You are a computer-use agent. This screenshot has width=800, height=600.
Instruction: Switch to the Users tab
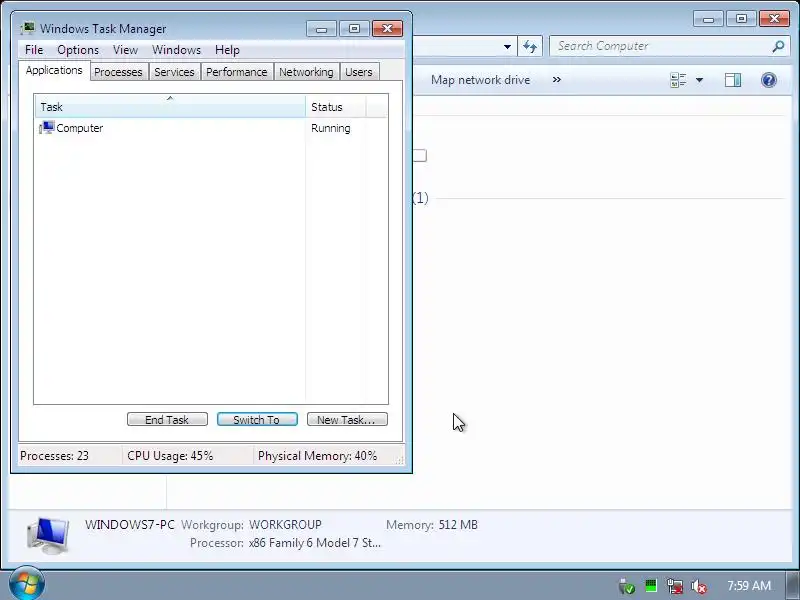click(x=359, y=72)
